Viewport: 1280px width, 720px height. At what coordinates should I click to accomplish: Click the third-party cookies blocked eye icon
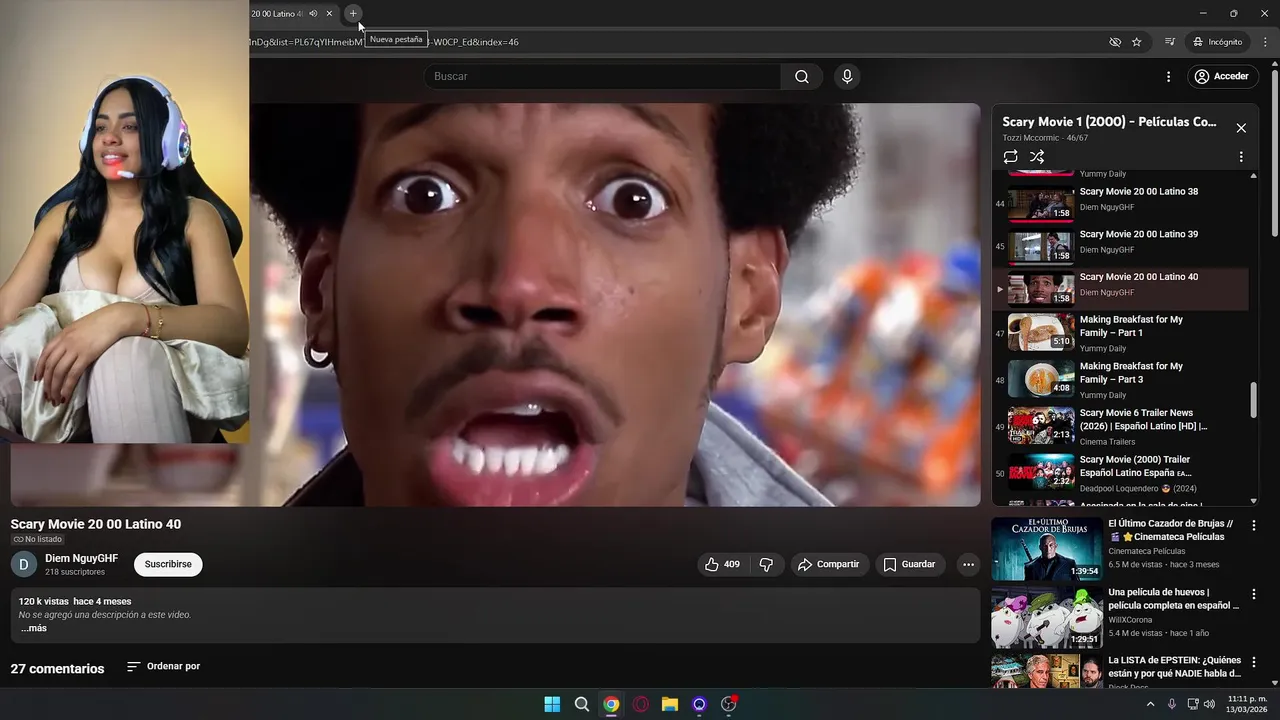tap(1115, 42)
